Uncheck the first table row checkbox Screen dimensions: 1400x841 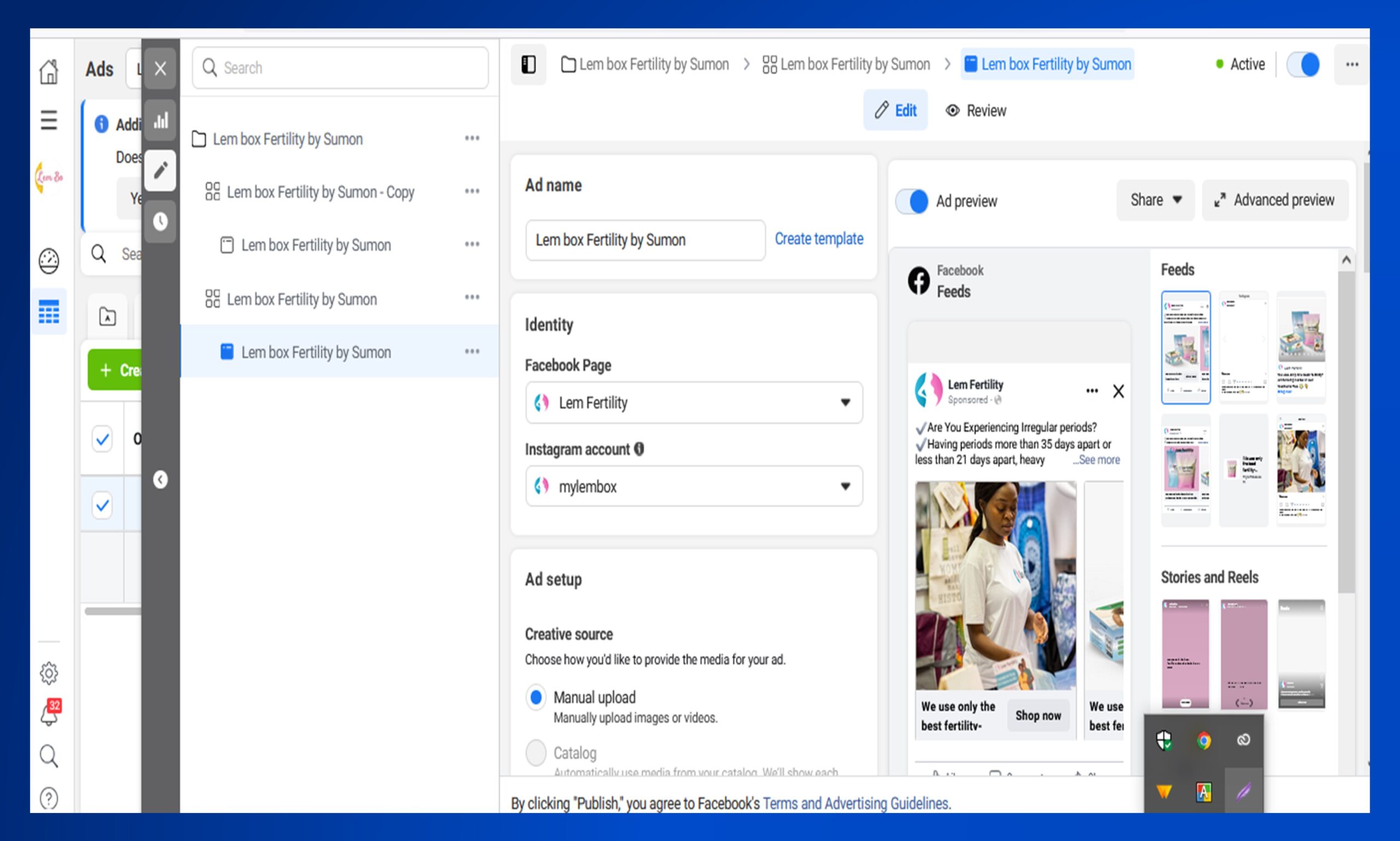(103, 439)
